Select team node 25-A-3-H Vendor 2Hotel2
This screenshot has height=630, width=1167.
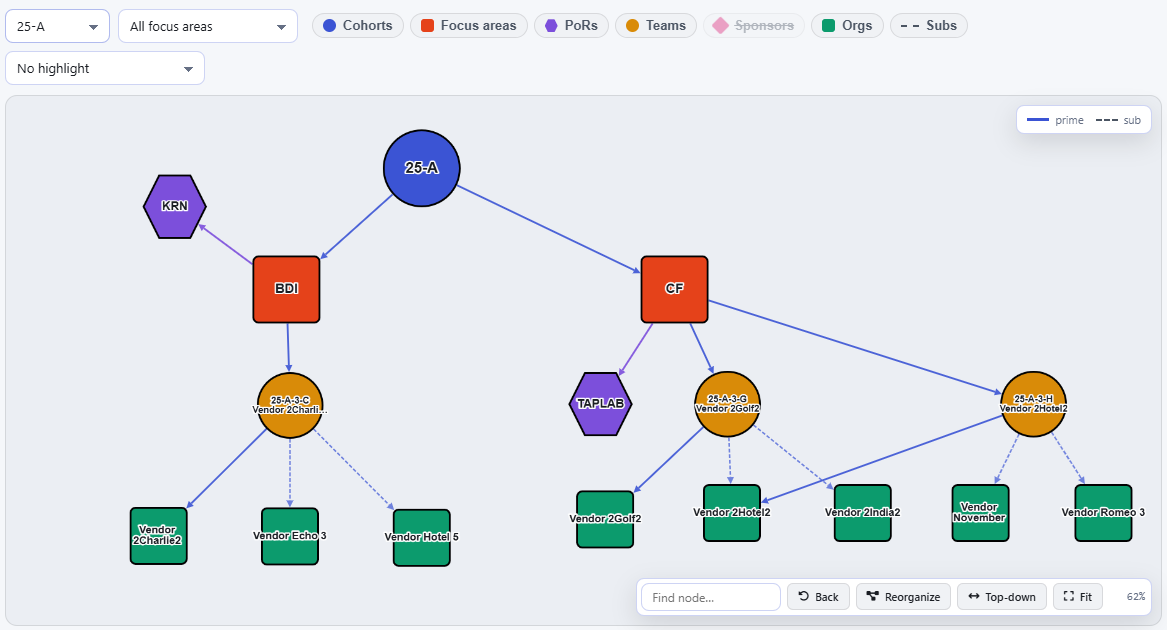point(1033,404)
